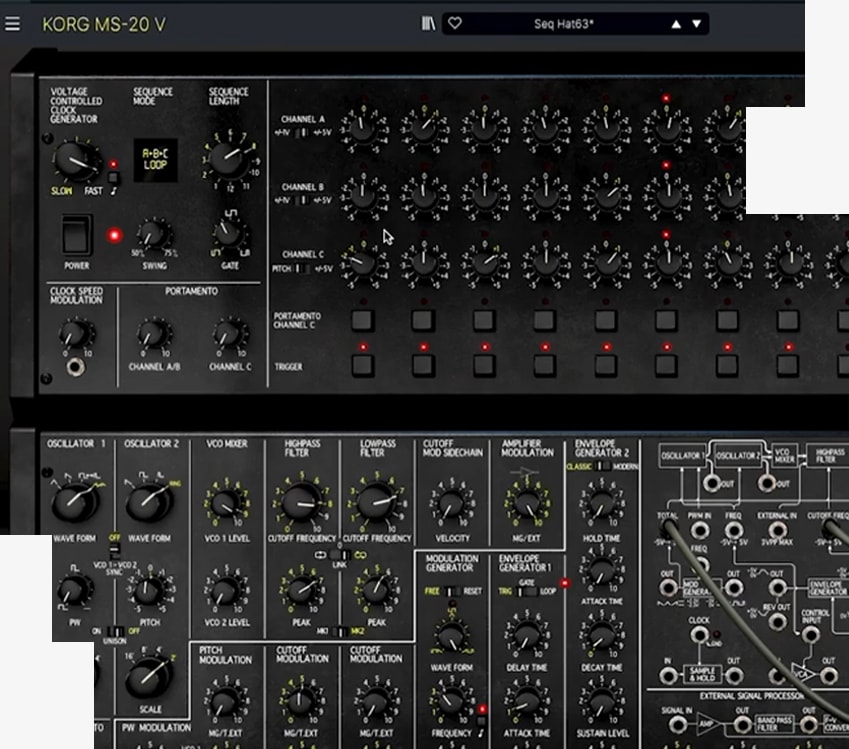Click the Envelope Generator 1 Delay Time knob
This screenshot has height=749, width=849.
coord(527,635)
